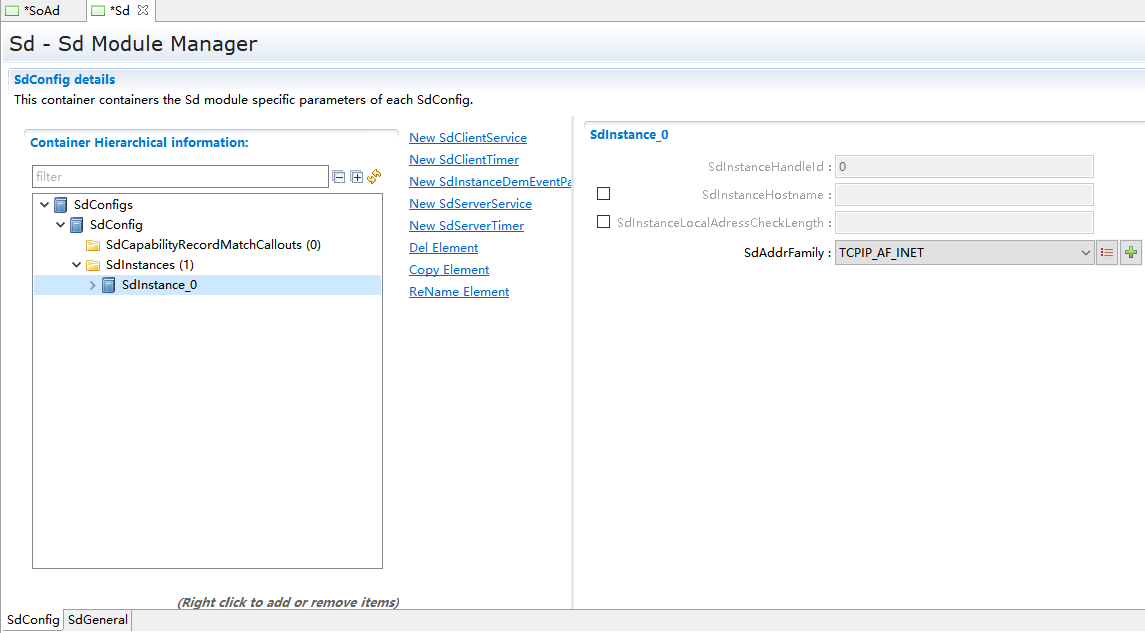This screenshot has height=633, width=1145.
Task: Click the SdInstance_0 container icon
Action: (x=109, y=285)
